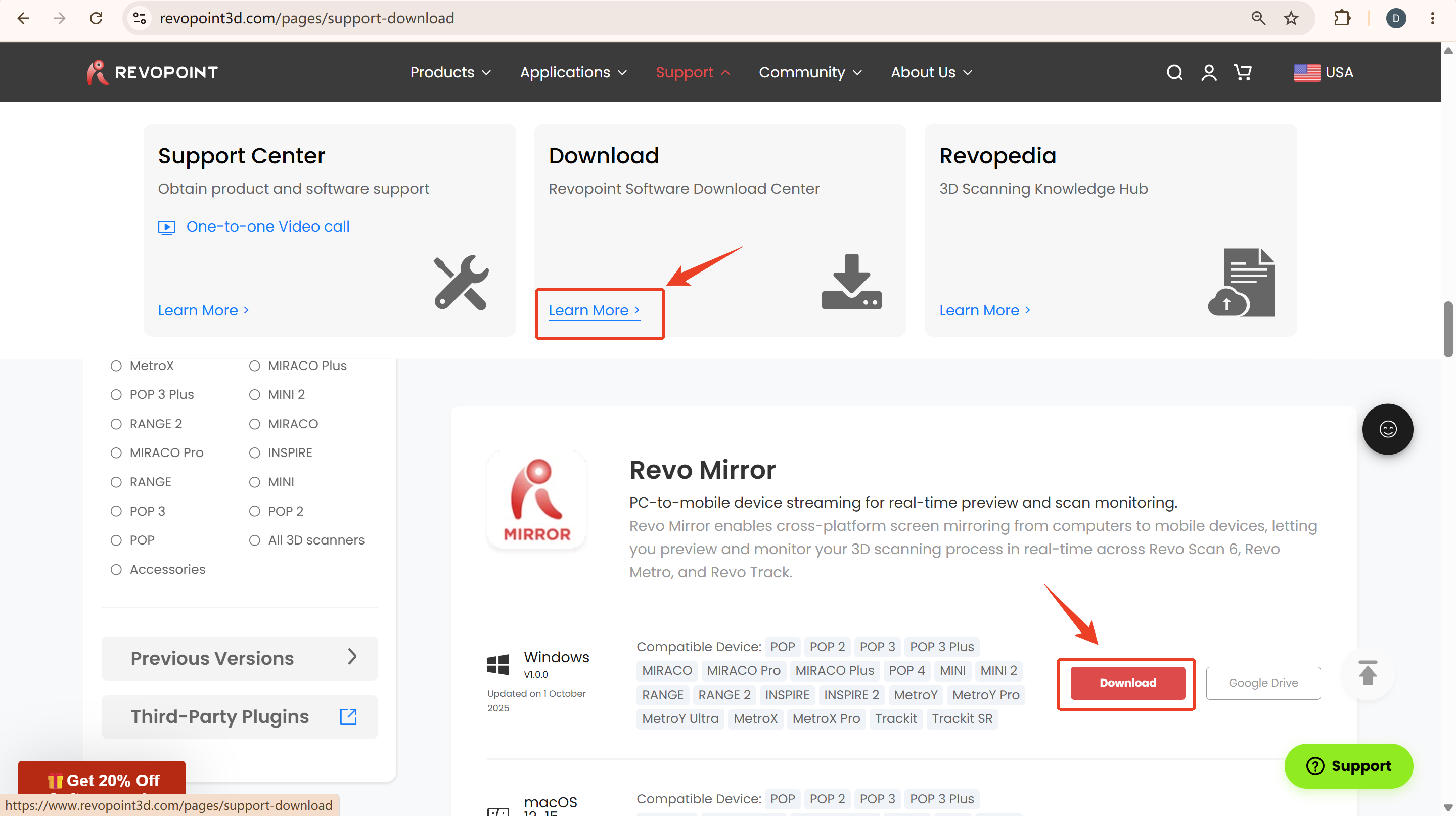
Task: Click the Revopedia cloud document icon
Action: (1241, 283)
